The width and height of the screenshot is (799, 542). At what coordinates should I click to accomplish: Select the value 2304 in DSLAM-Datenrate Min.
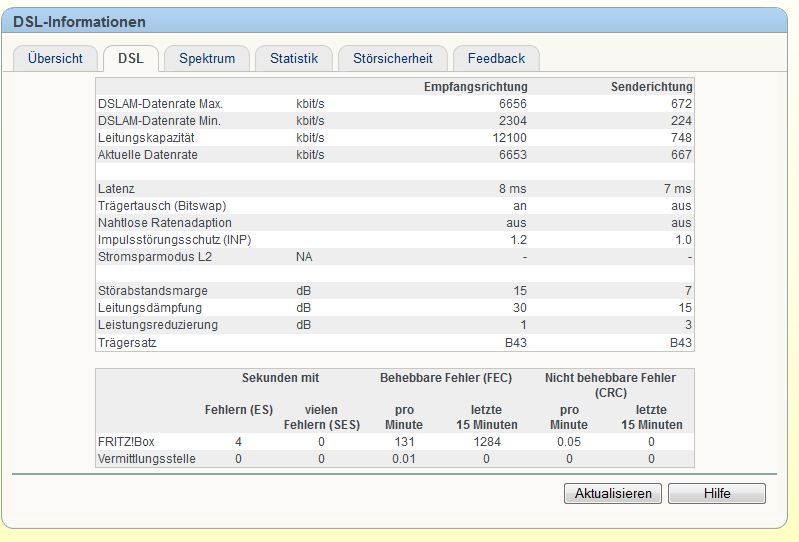(513, 121)
